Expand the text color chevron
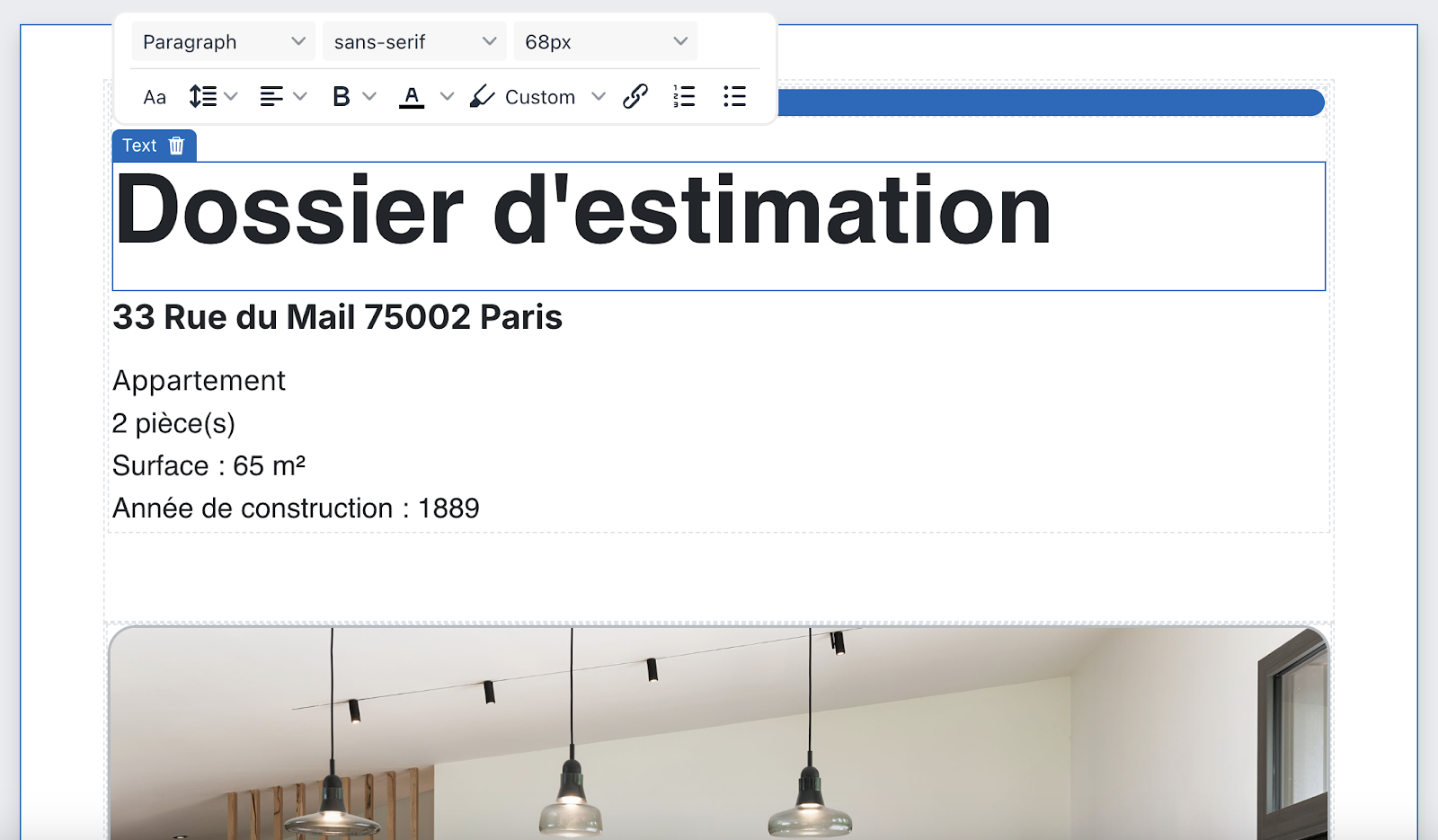 [447, 96]
